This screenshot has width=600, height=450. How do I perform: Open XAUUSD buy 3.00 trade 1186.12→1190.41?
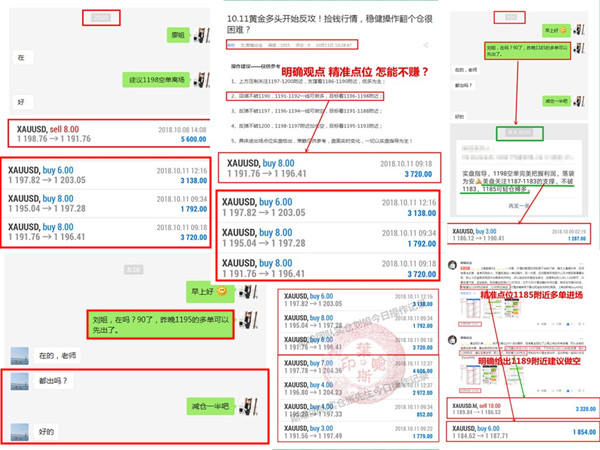pyautogui.click(x=519, y=235)
